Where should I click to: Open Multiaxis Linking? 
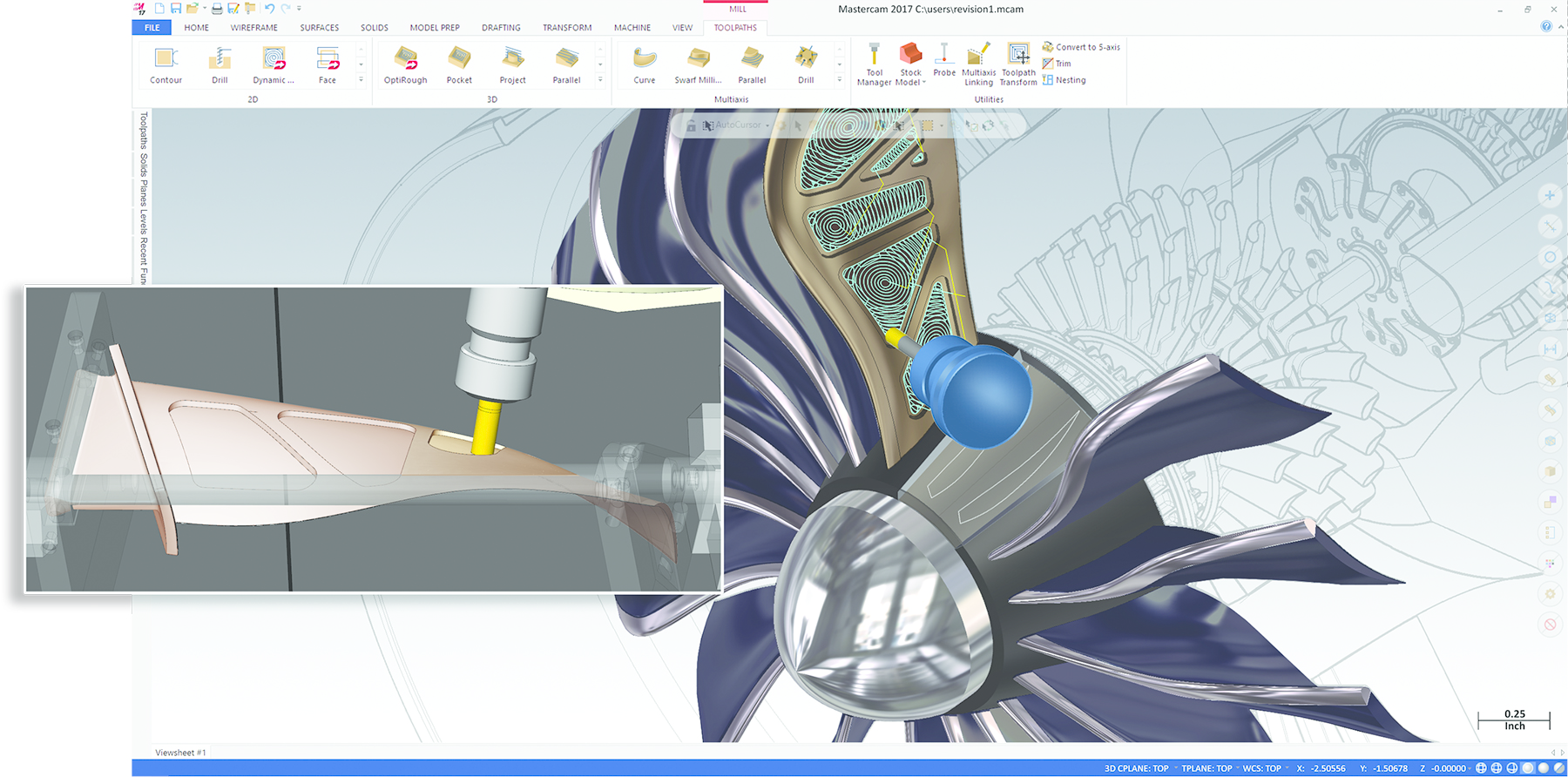click(978, 64)
